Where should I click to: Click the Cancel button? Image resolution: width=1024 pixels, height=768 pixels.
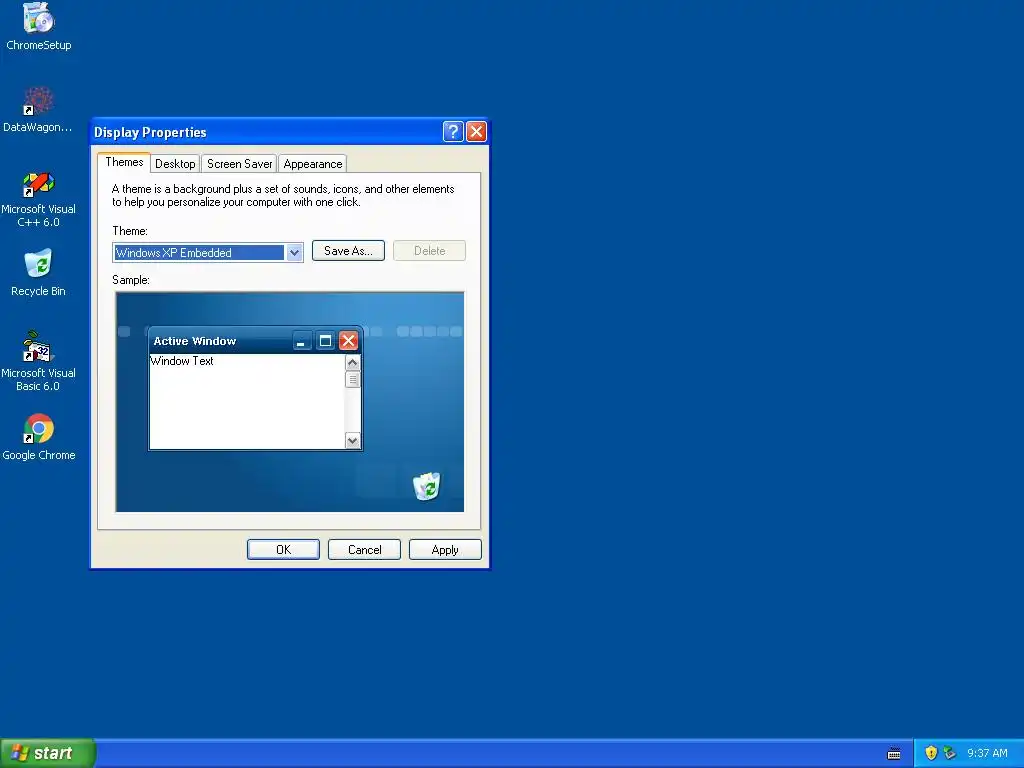click(x=364, y=550)
